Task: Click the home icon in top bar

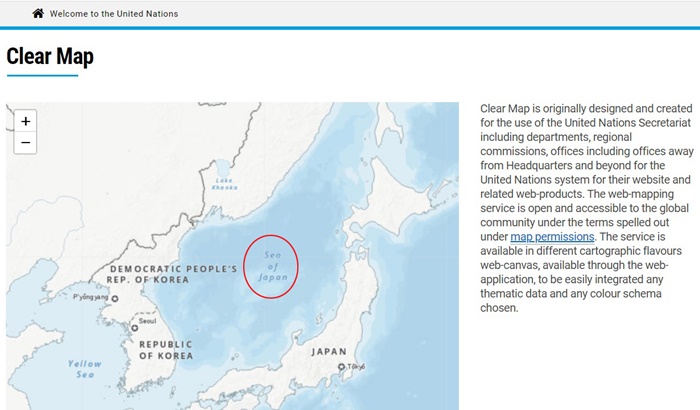Action: 38,13
